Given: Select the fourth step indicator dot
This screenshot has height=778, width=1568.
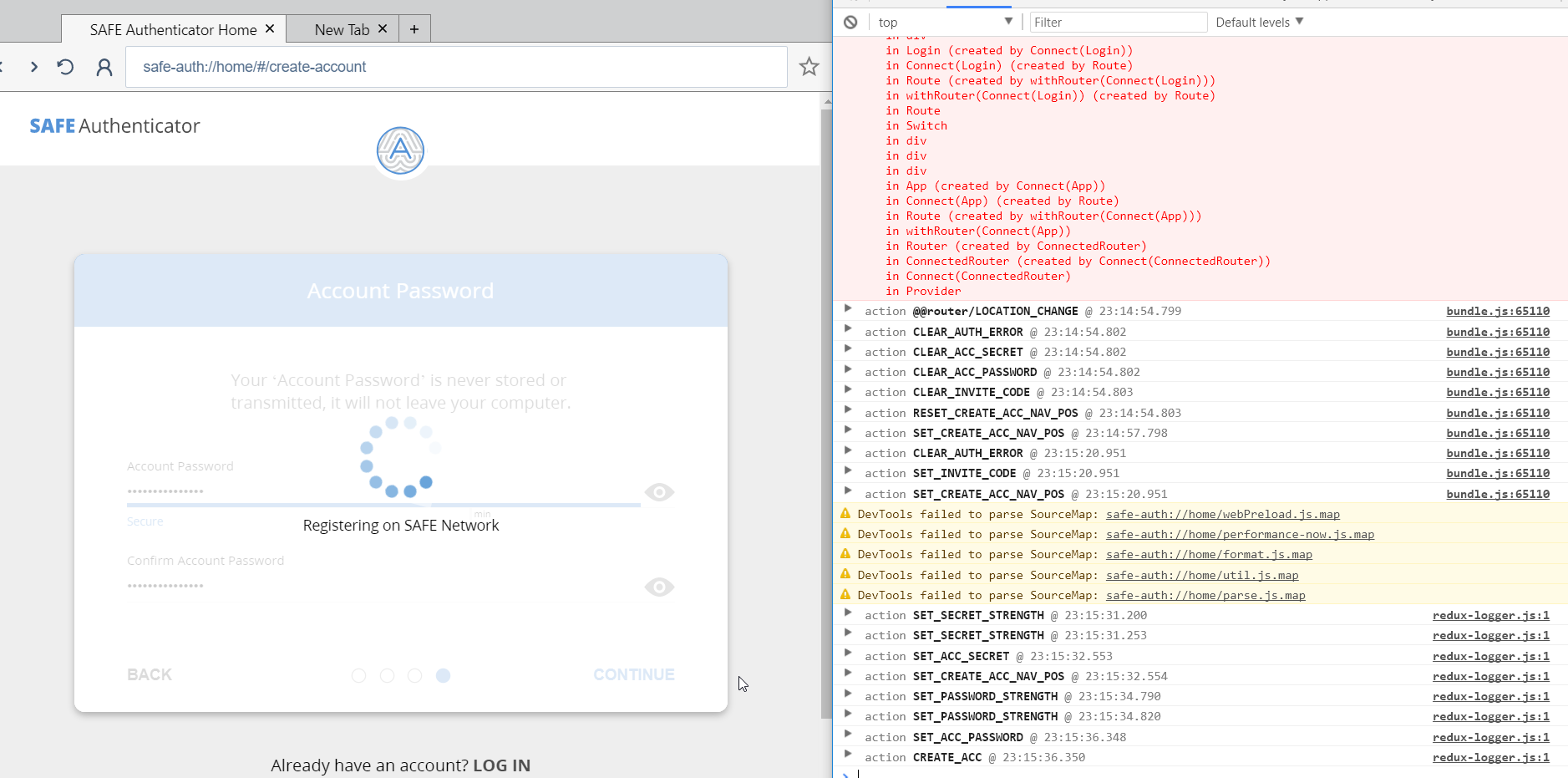Looking at the screenshot, I should 443,675.
